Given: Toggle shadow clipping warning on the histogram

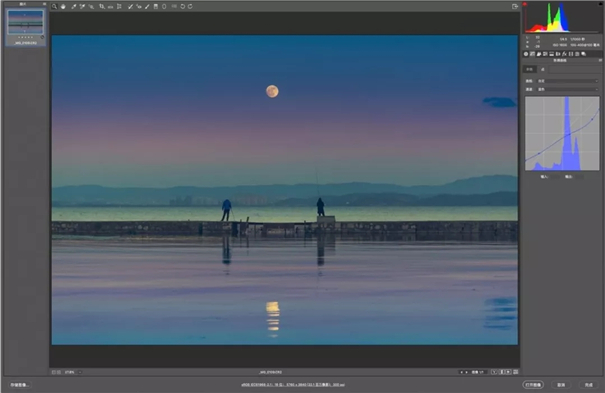Looking at the screenshot, I should pos(525,4).
